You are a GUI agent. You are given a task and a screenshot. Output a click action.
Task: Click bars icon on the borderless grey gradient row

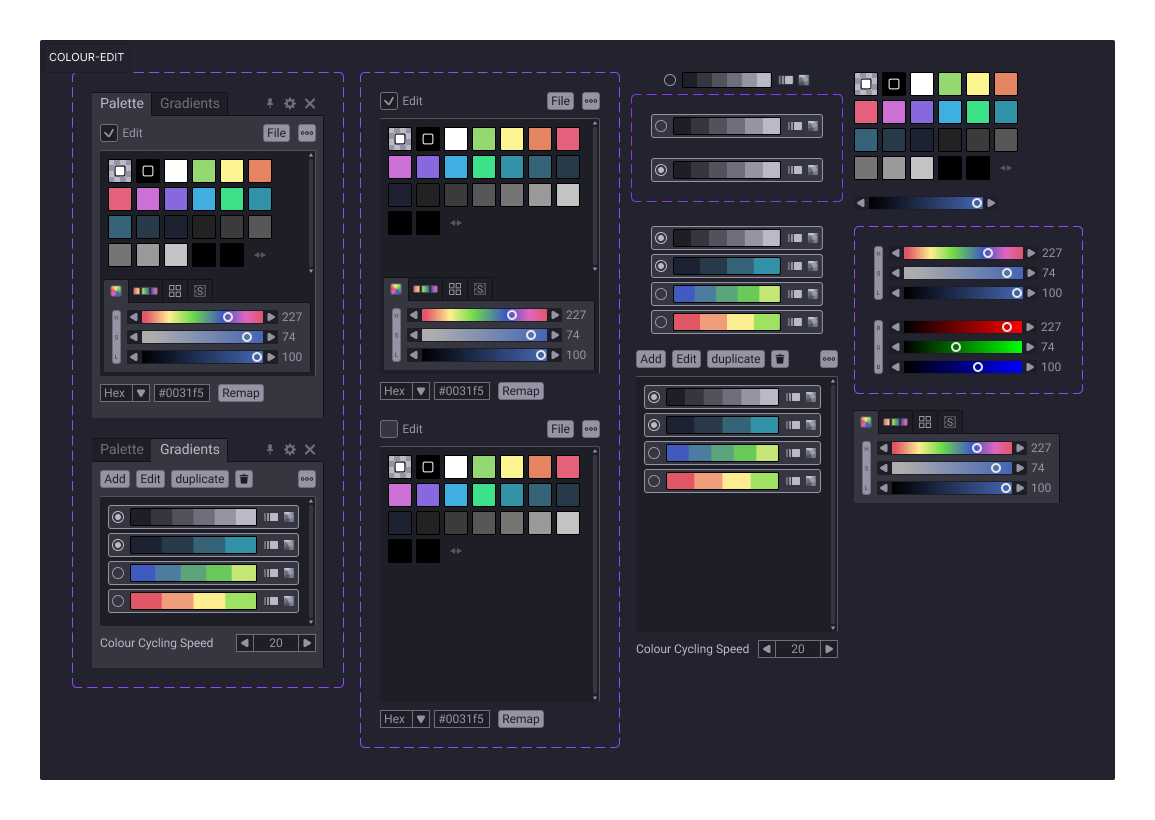(787, 80)
